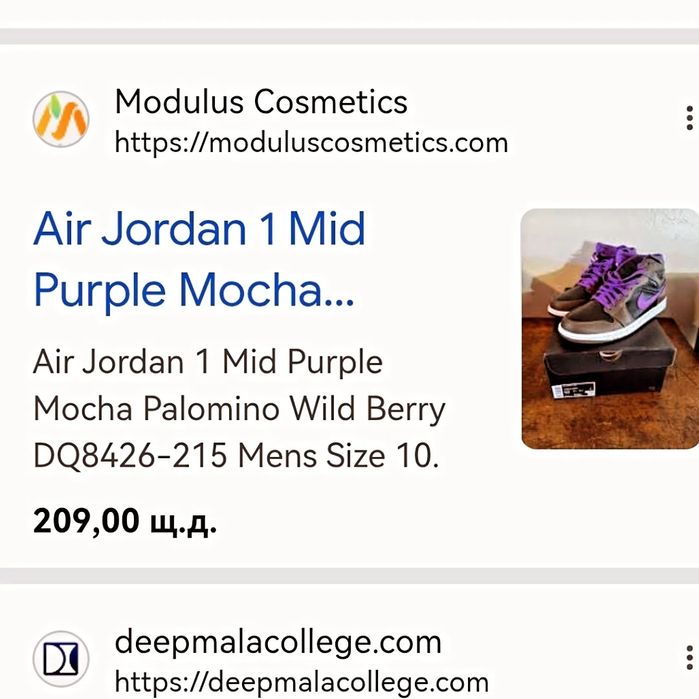Tap the Modulus Cosmetics site name
The image size is (699, 699).
[x=261, y=101]
